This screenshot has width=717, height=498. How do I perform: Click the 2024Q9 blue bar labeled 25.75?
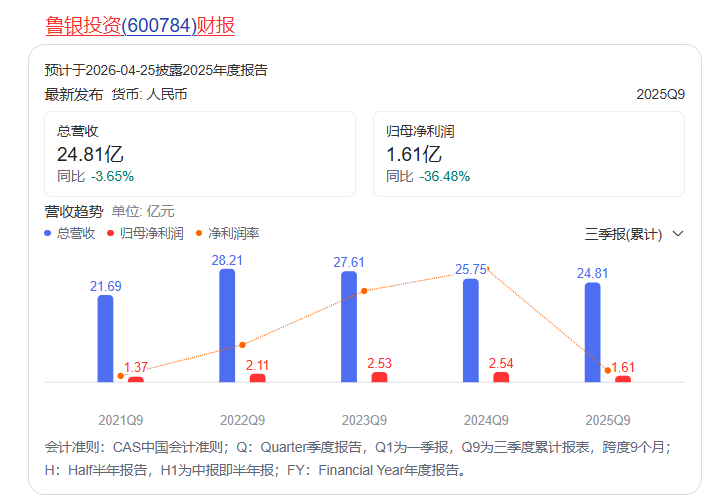pyautogui.click(x=471, y=330)
